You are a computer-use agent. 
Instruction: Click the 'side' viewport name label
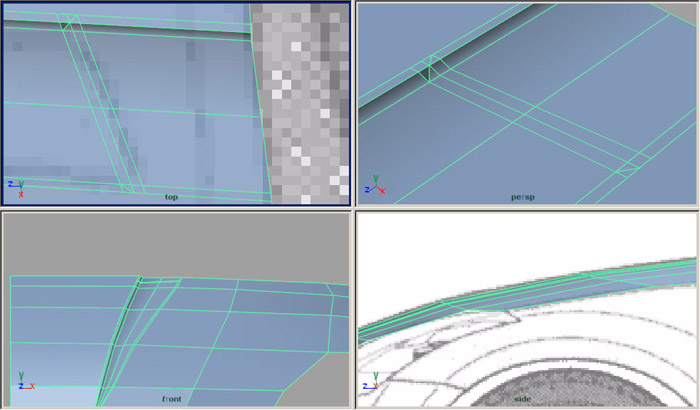tap(522, 399)
